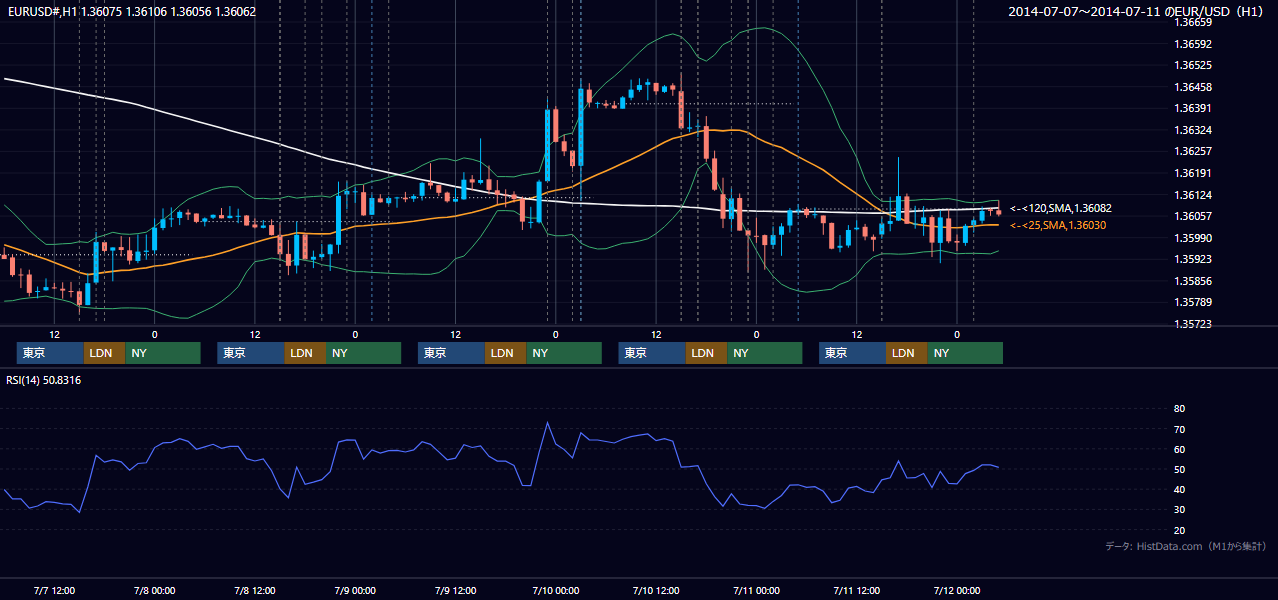This screenshot has height=600, width=1278.
Task: Click the 7/8 12:00 time axis label
Action: (255, 590)
